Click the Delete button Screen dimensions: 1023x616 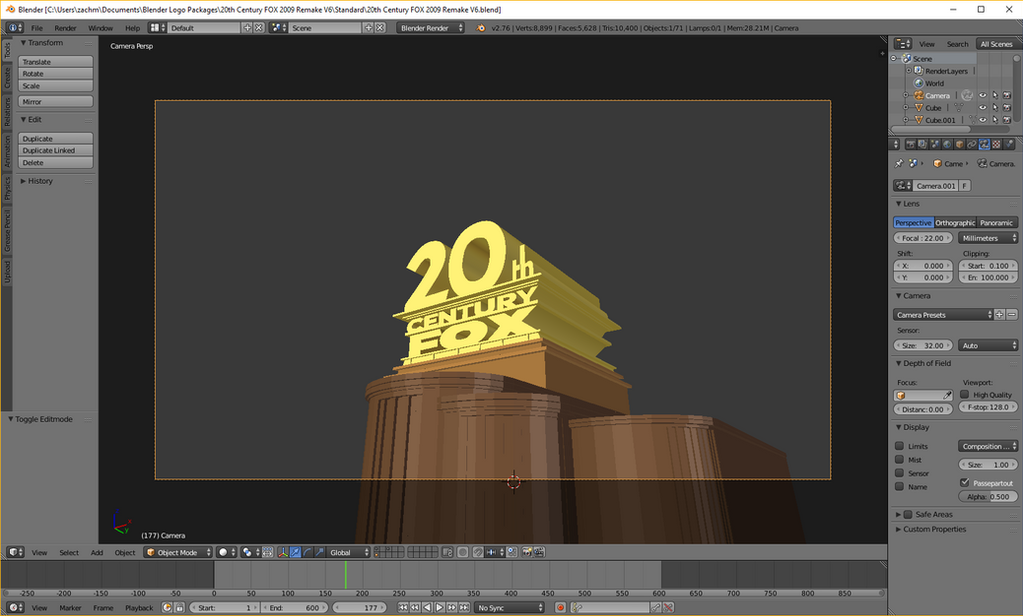[x=55, y=162]
